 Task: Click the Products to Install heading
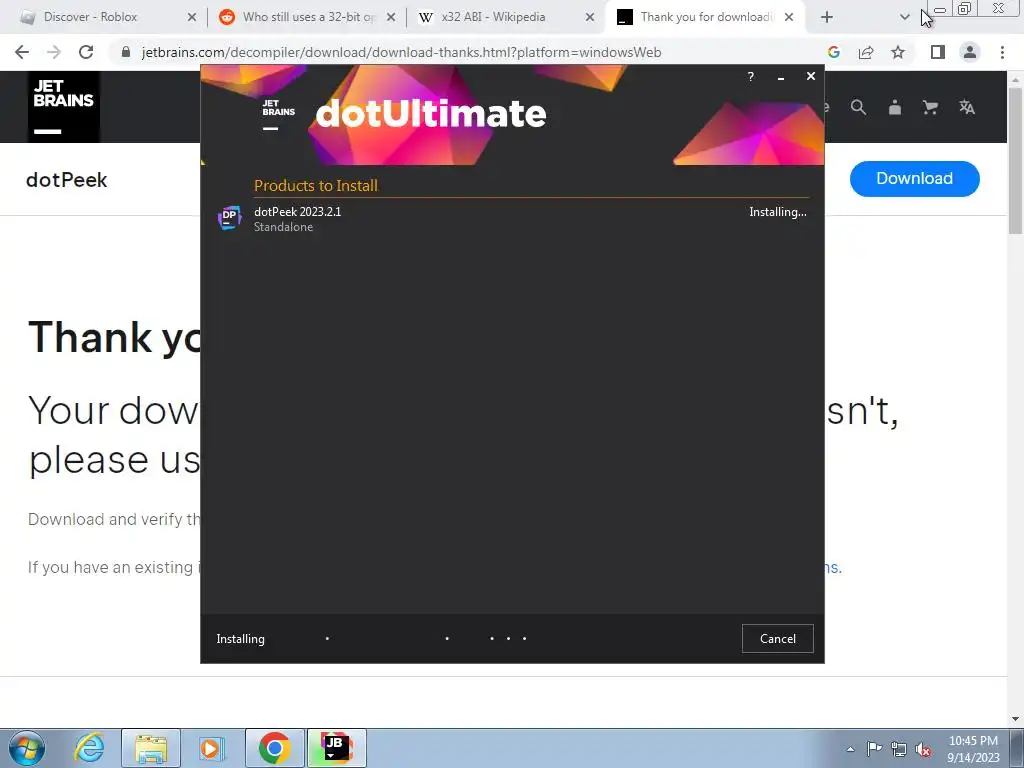(x=316, y=185)
